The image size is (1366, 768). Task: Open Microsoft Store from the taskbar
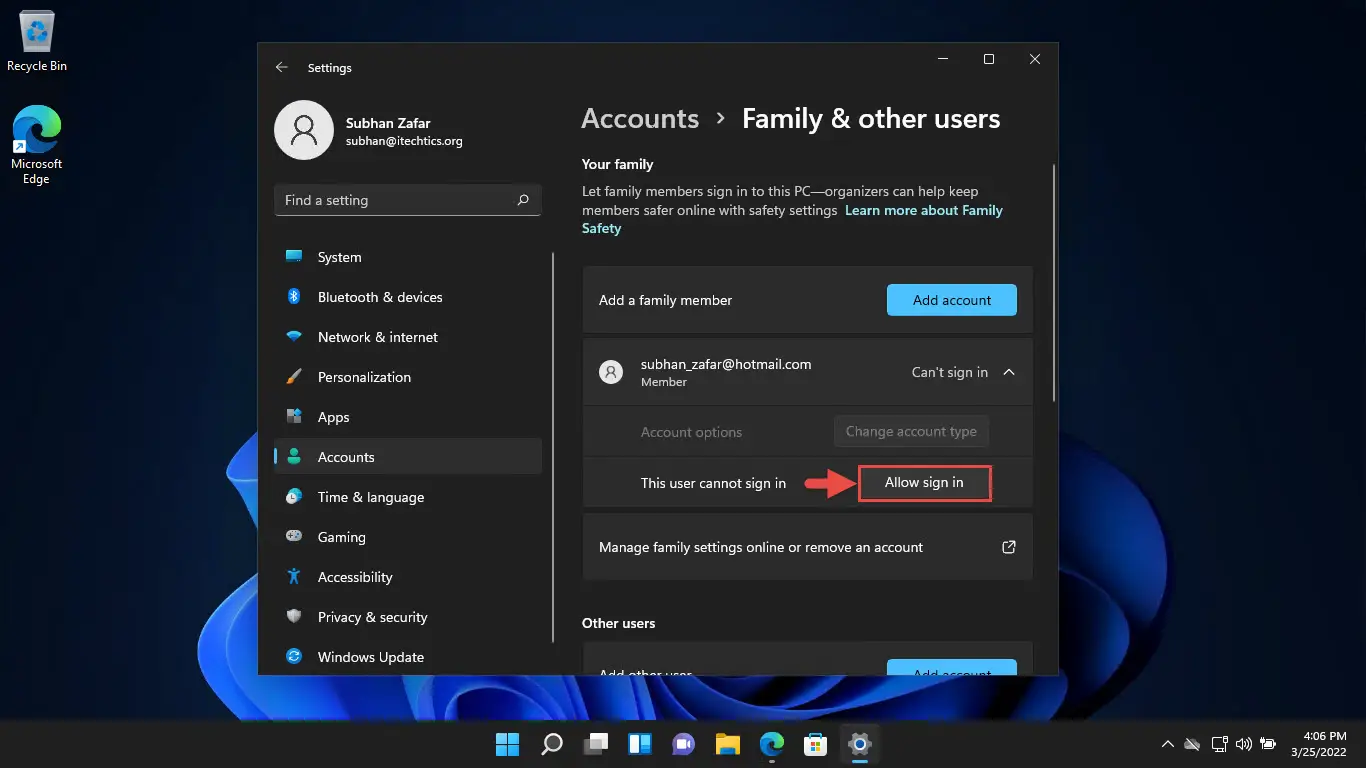[816, 744]
